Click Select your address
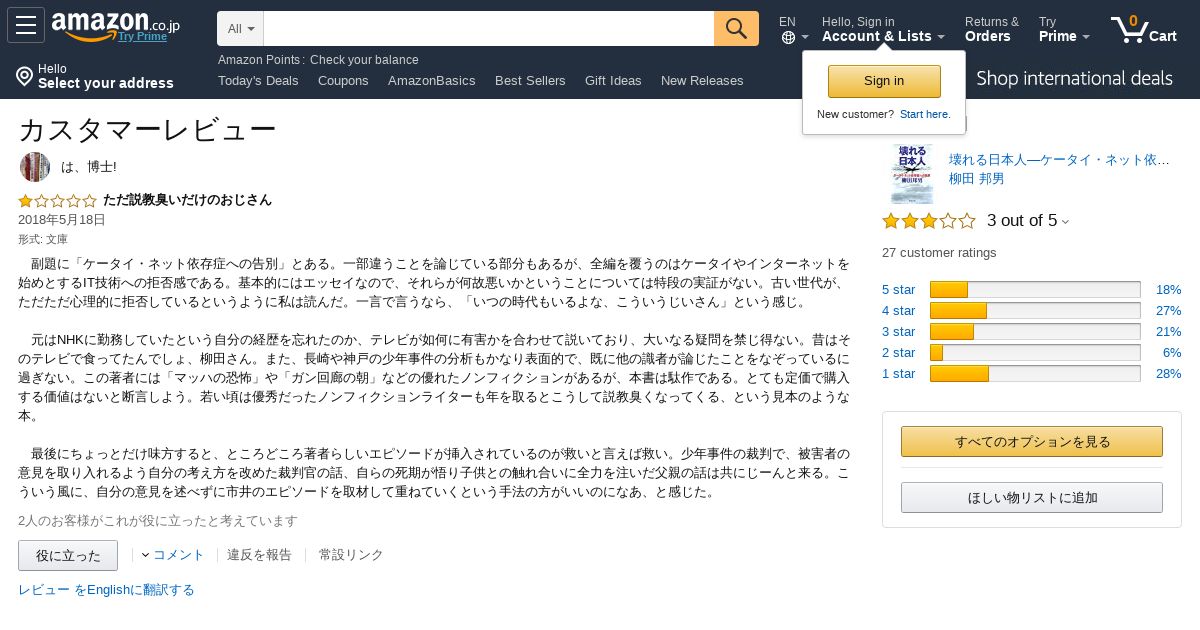 coord(106,84)
